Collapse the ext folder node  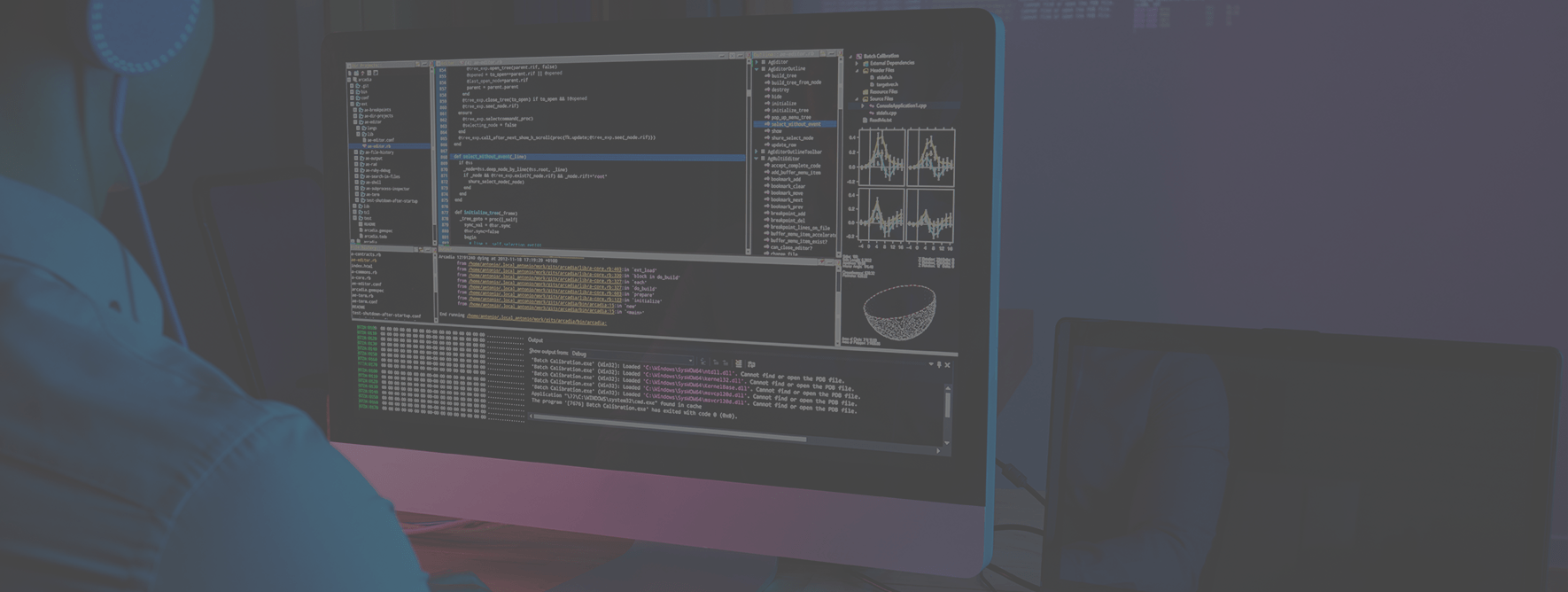pos(352,104)
